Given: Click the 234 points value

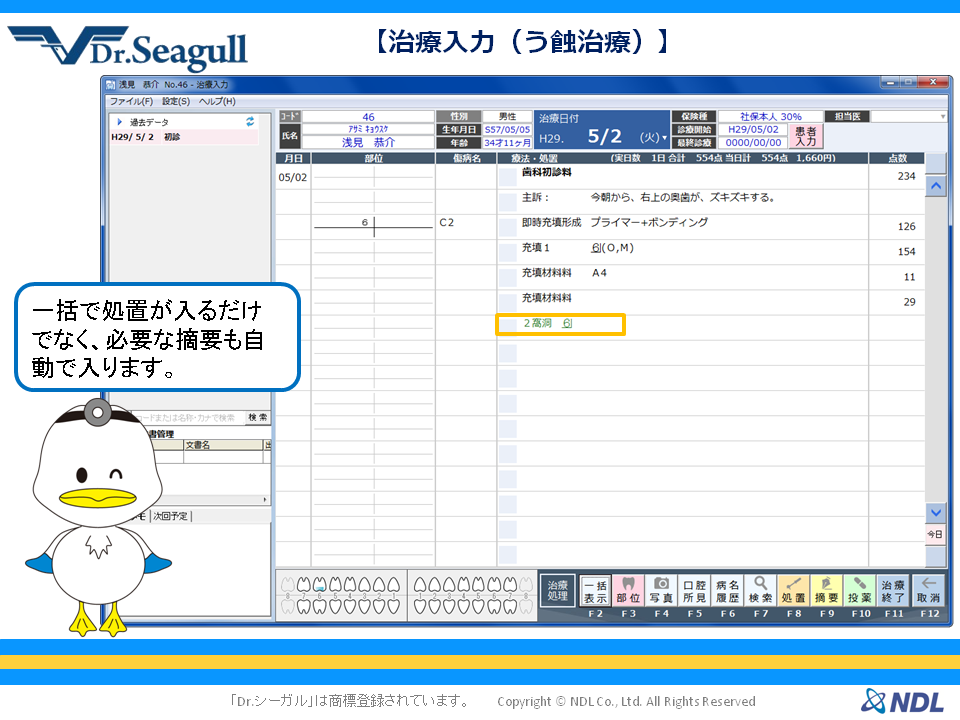Looking at the screenshot, I should pos(906,176).
